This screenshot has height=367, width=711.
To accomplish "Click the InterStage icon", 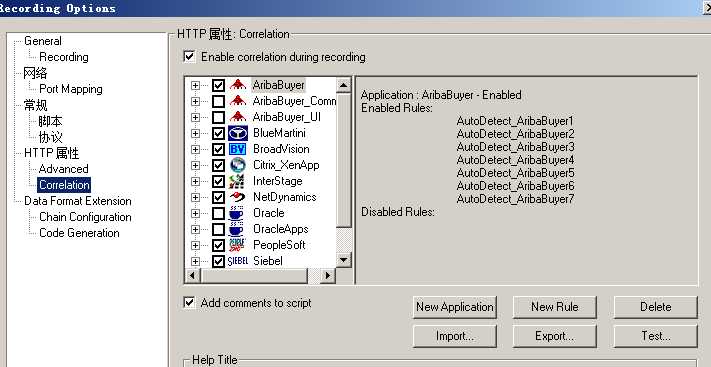I will (238, 181).
